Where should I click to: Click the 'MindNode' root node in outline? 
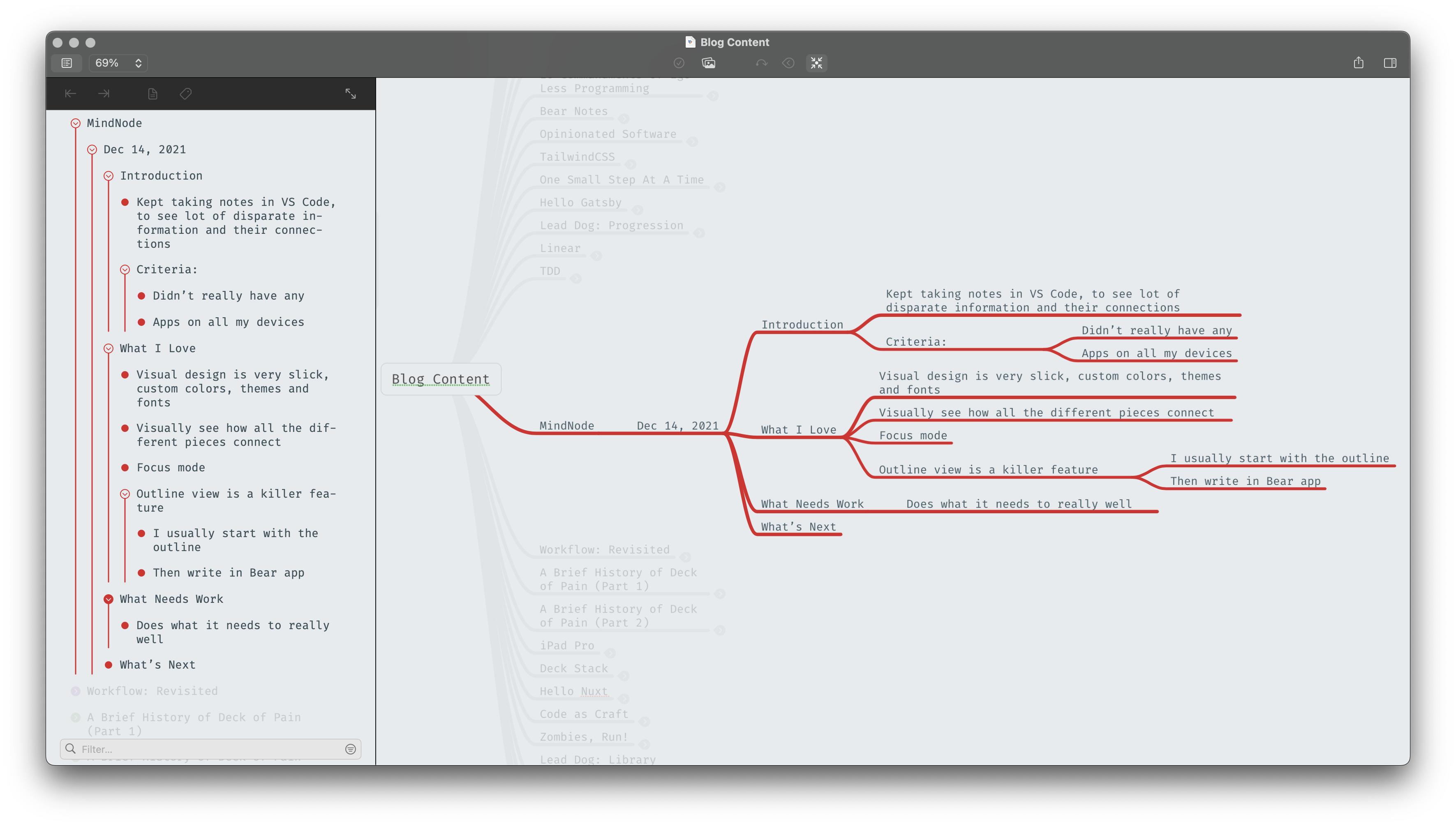click(x=113, y=122)
